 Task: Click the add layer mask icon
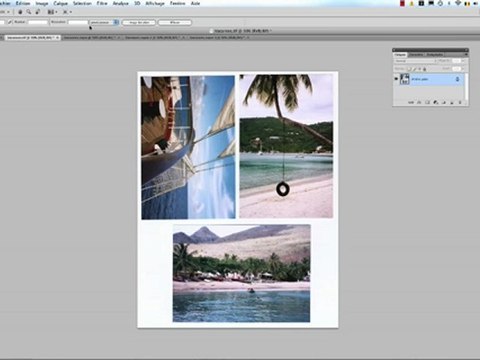(427, 102)
